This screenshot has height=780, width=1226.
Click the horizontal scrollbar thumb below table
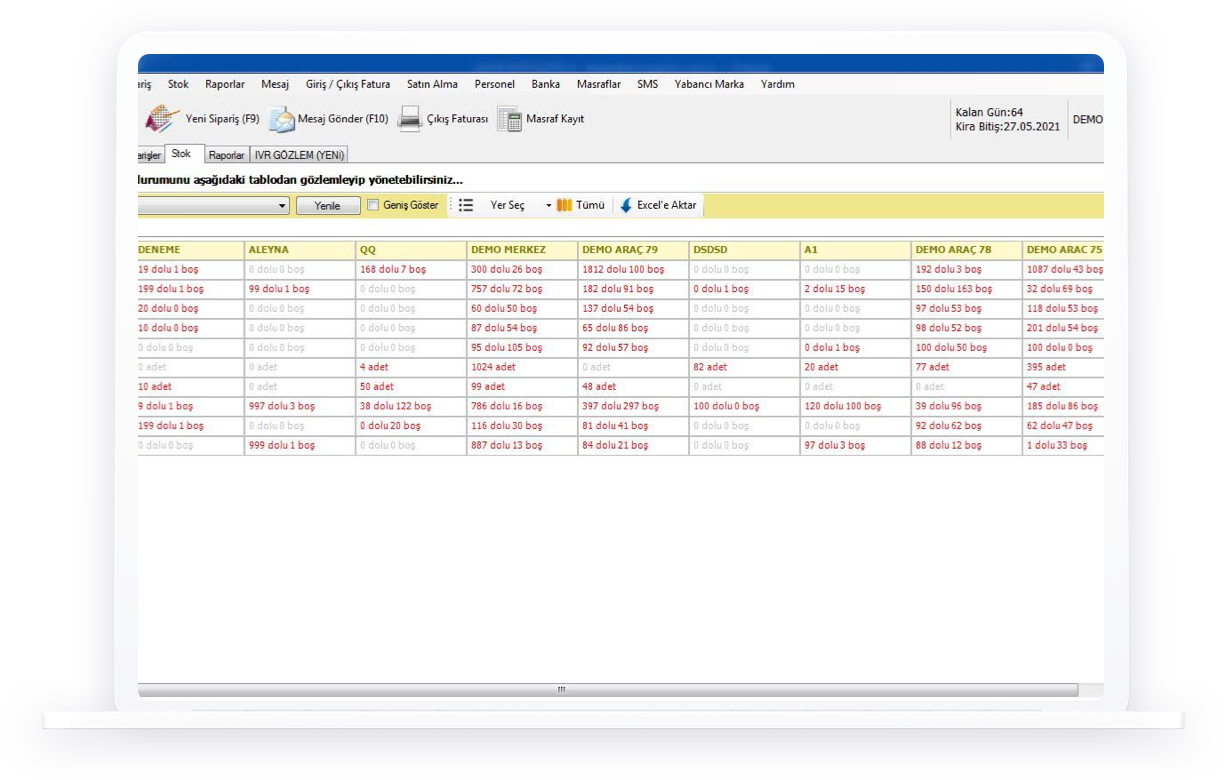[x=560, y=690]
